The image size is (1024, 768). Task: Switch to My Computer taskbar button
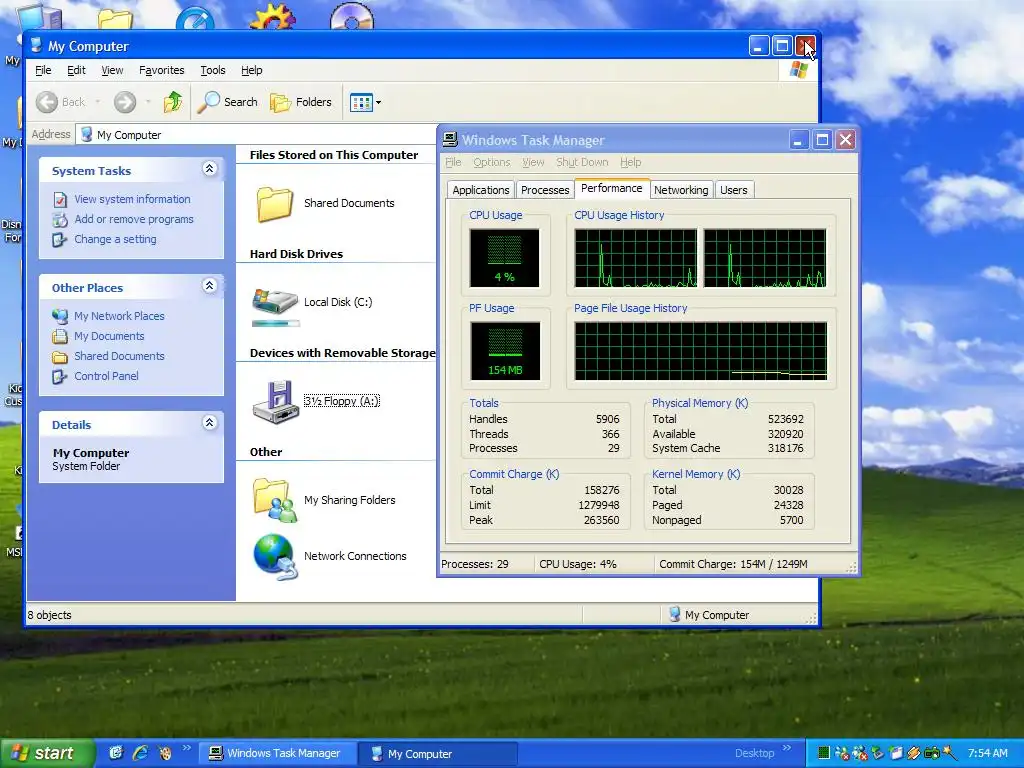(x=438, y=754)
